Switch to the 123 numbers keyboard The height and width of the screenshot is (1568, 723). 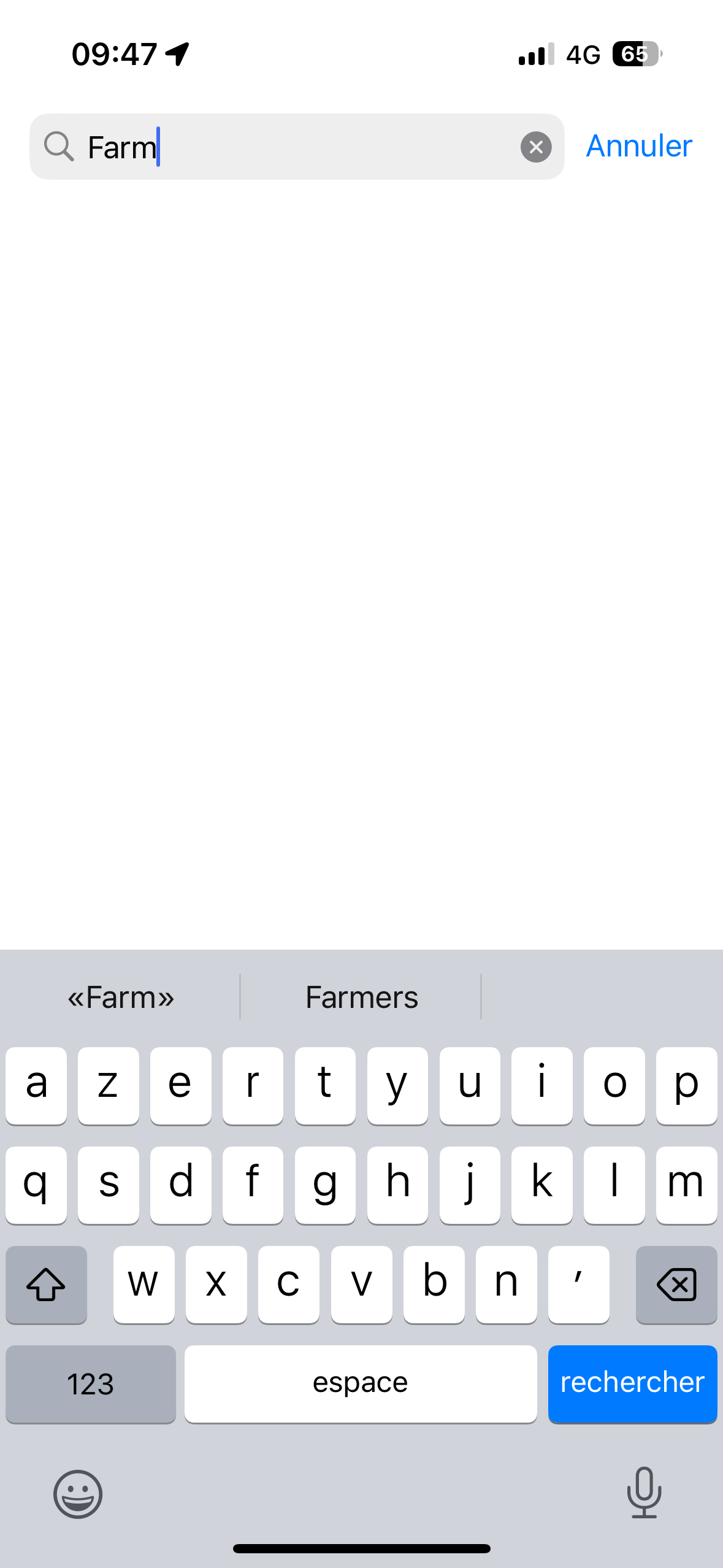point(91,1383)
